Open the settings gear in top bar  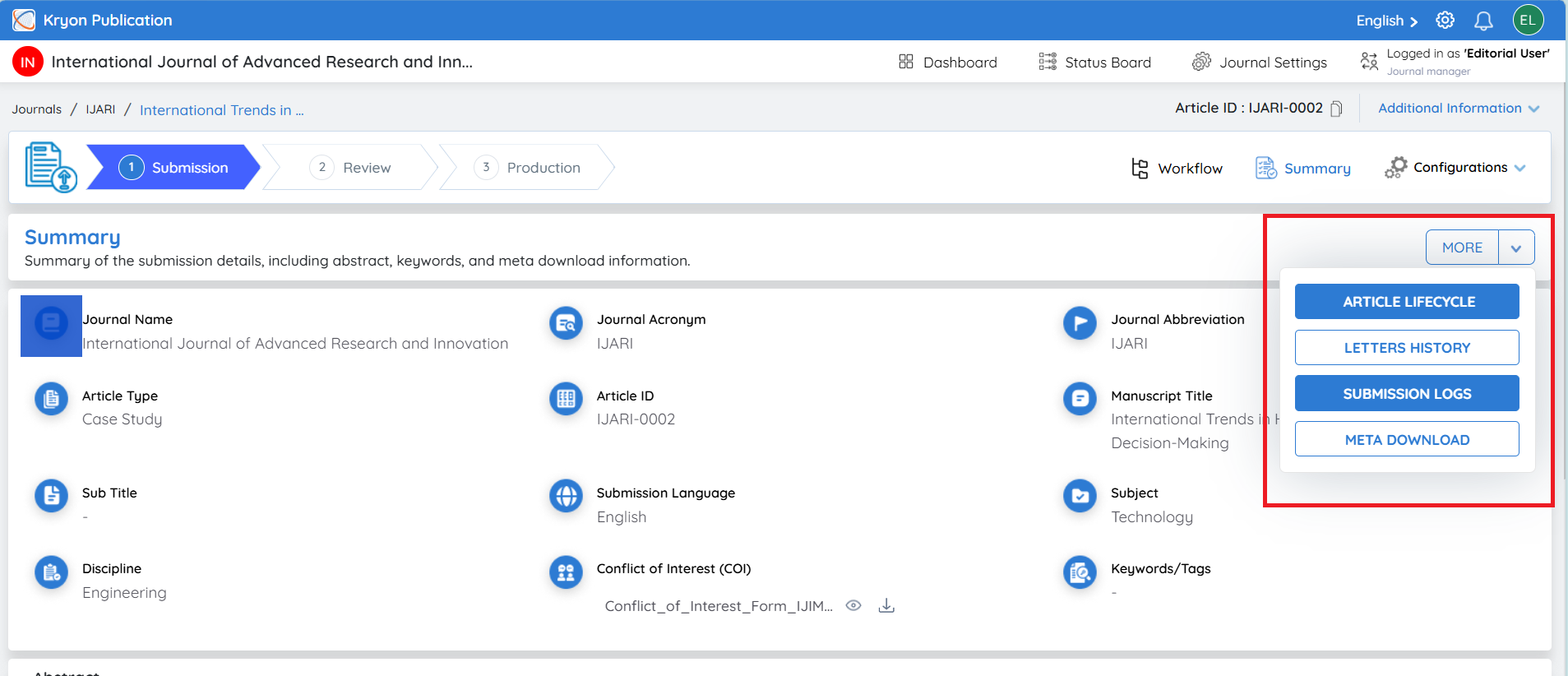coord(1445,21)
